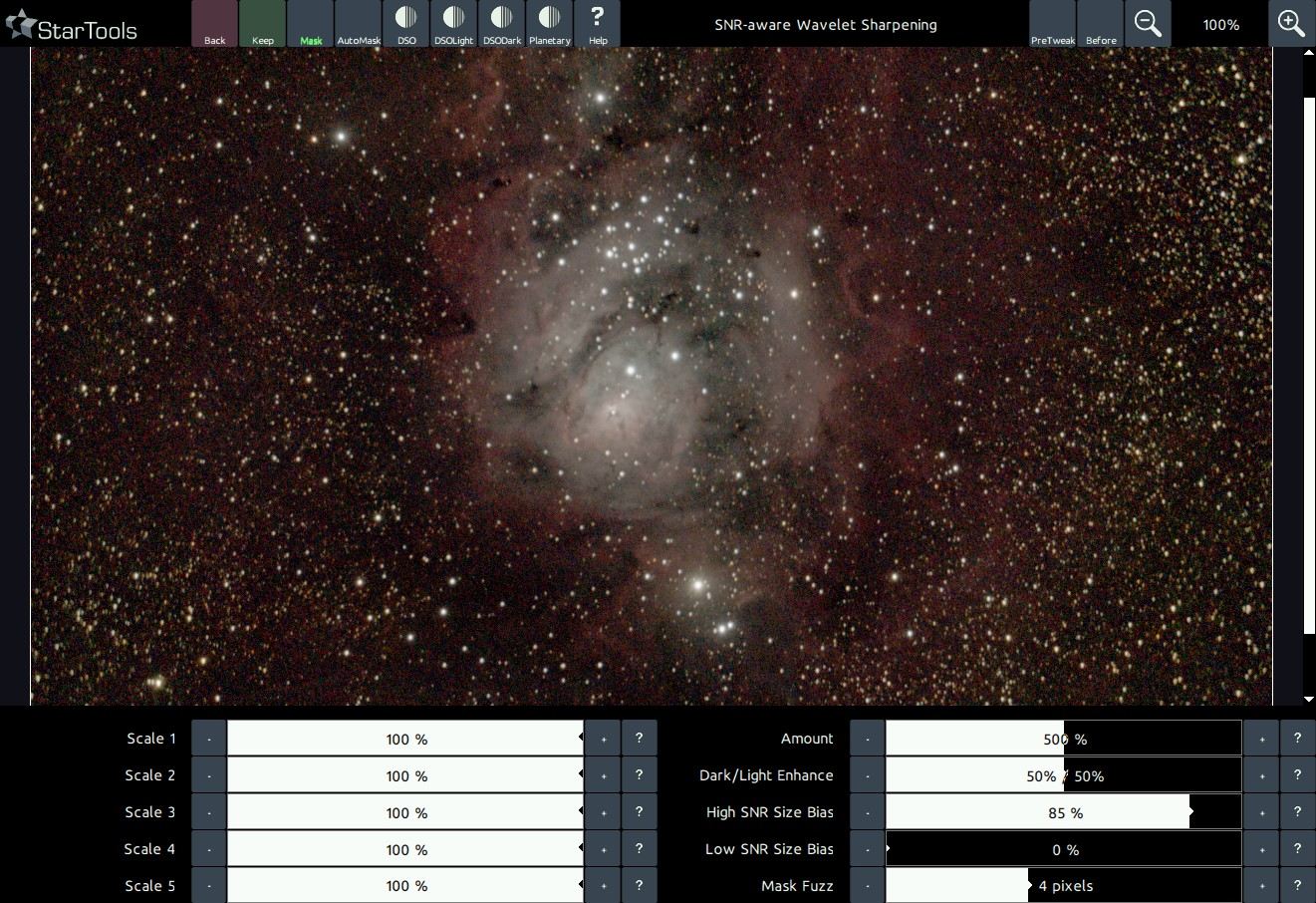The height and width of the screenshot is (903, 1316).
Task: Click the High SNR Size Bias slider
Action: click(1063, 812)
